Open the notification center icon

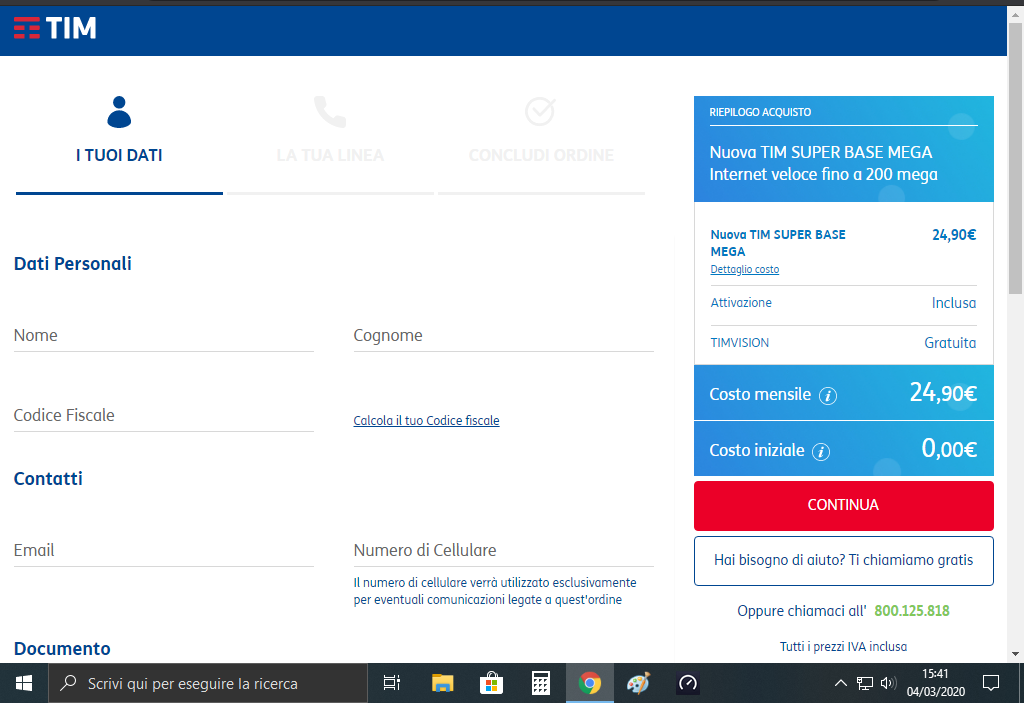(x=991, y=683)
